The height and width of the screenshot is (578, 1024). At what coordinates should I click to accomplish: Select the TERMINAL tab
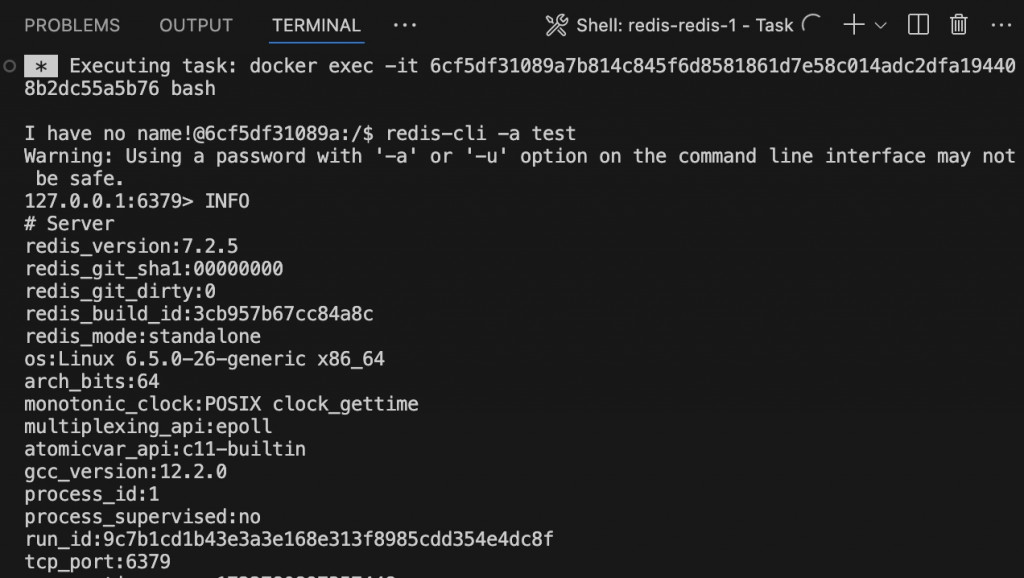click(x=316, y=25)
